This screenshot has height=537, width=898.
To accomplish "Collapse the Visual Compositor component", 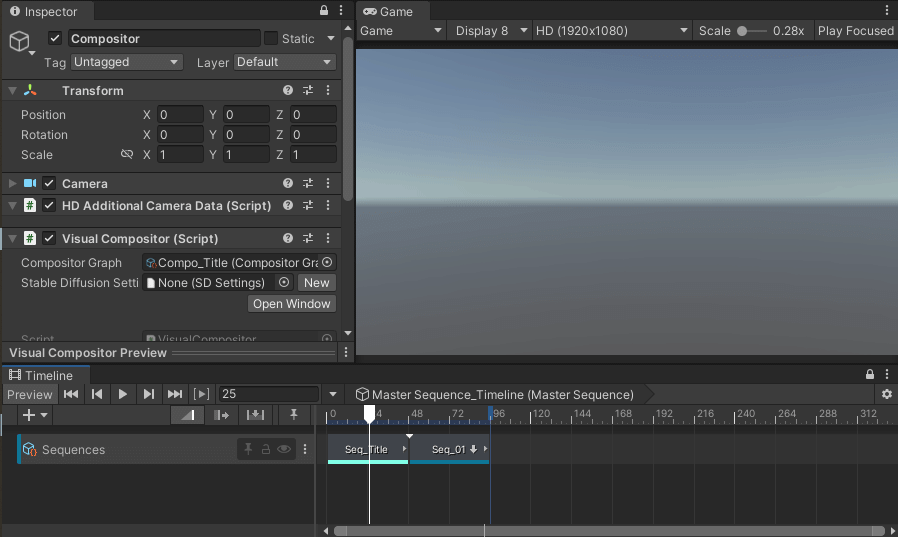I will 12,238.
